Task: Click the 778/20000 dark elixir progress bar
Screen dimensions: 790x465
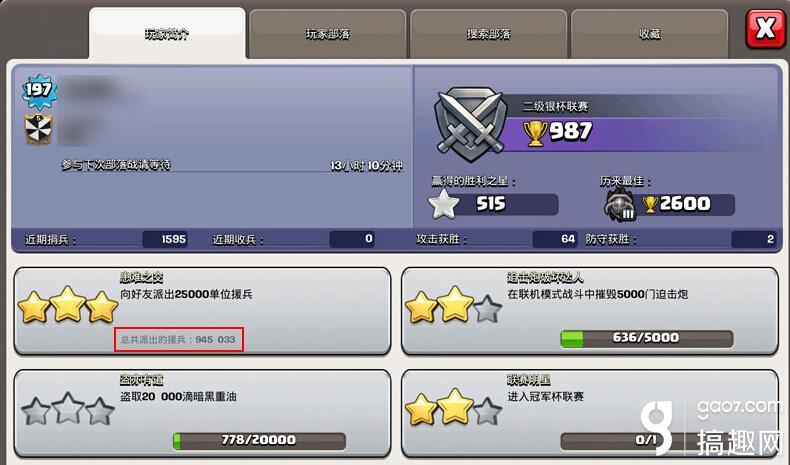Action: (x=259, y=441)
